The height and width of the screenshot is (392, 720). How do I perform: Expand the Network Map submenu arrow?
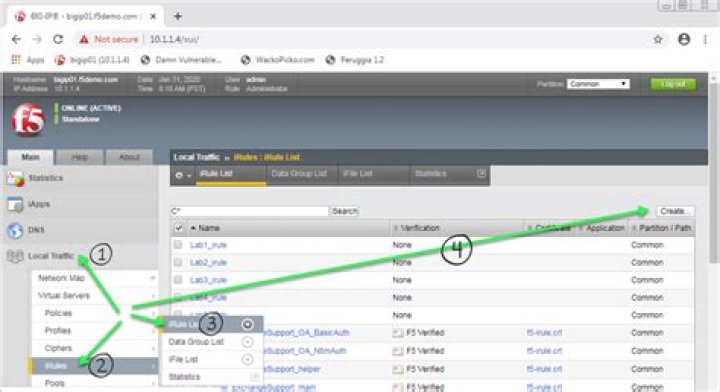[x=152, y=278]
